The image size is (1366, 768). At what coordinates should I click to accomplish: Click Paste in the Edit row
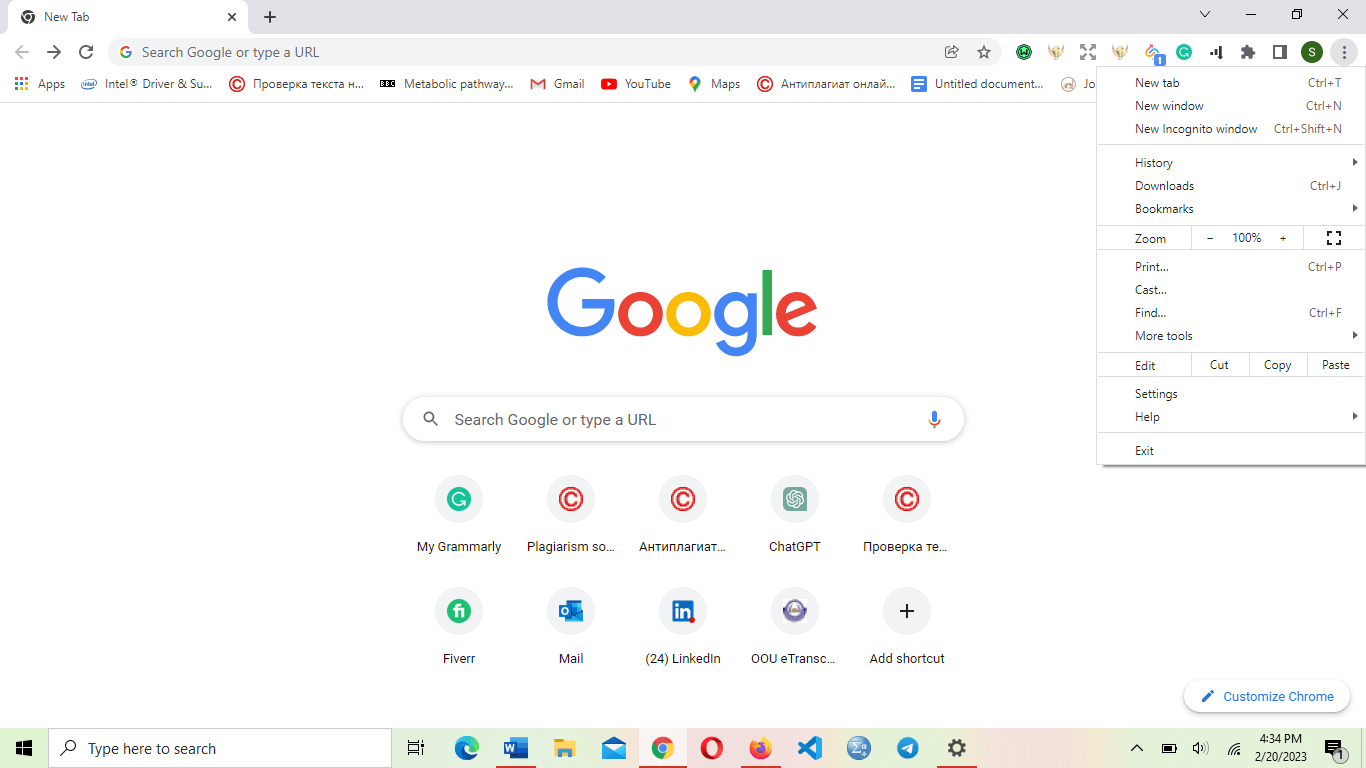pos(1335,365)
